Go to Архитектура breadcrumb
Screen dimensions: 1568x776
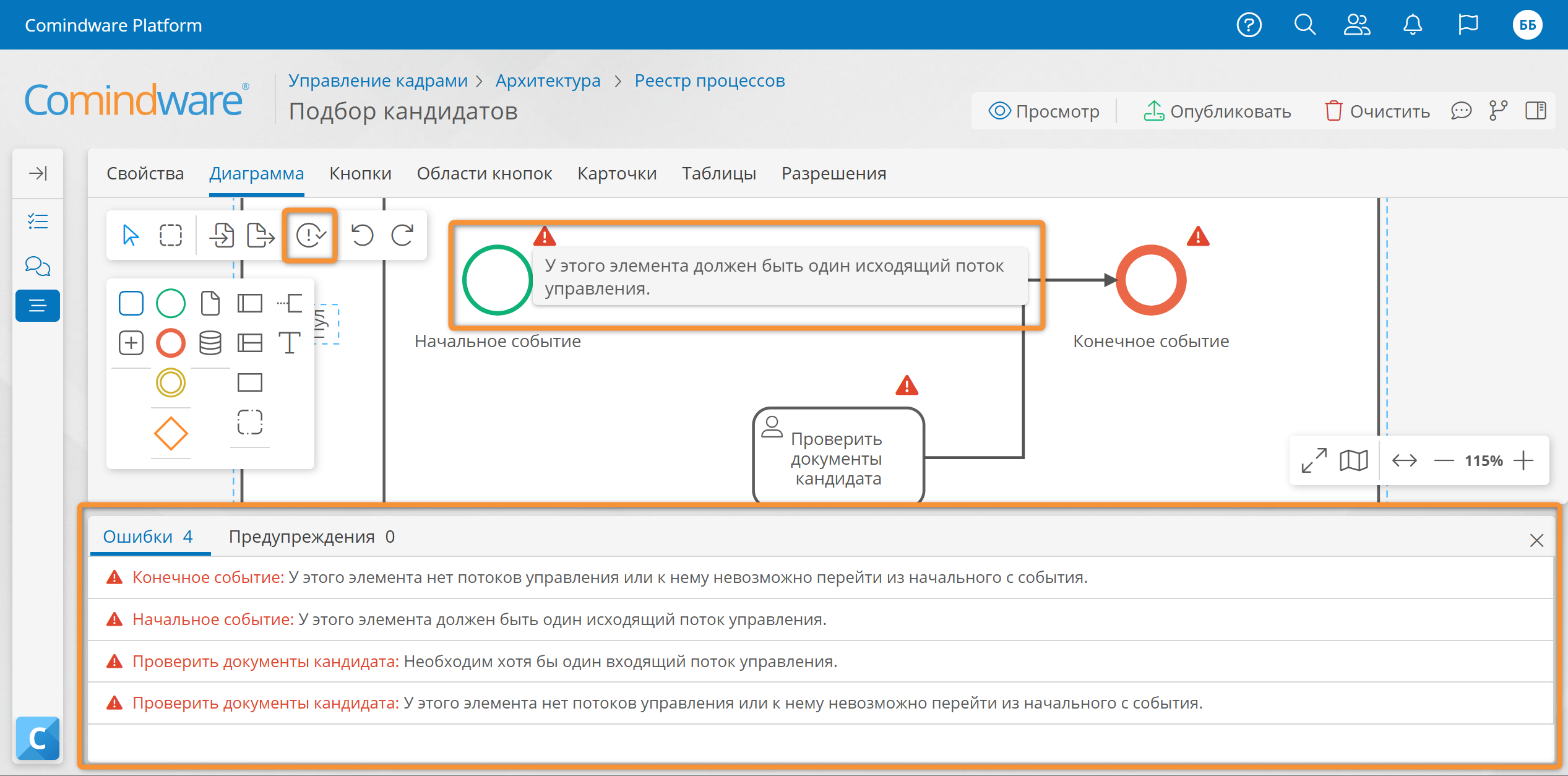548,80
